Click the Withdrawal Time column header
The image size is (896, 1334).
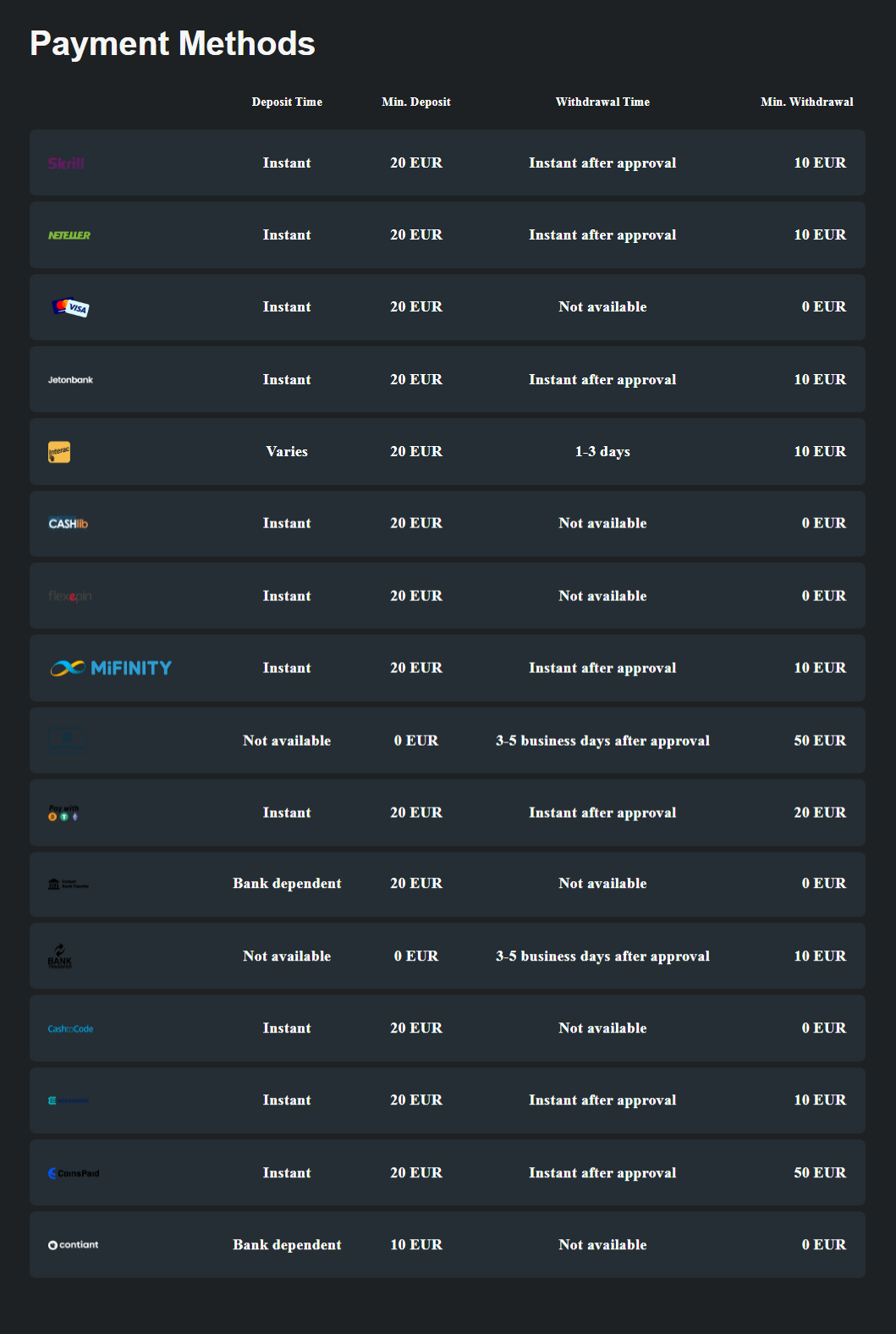(602, 102)
